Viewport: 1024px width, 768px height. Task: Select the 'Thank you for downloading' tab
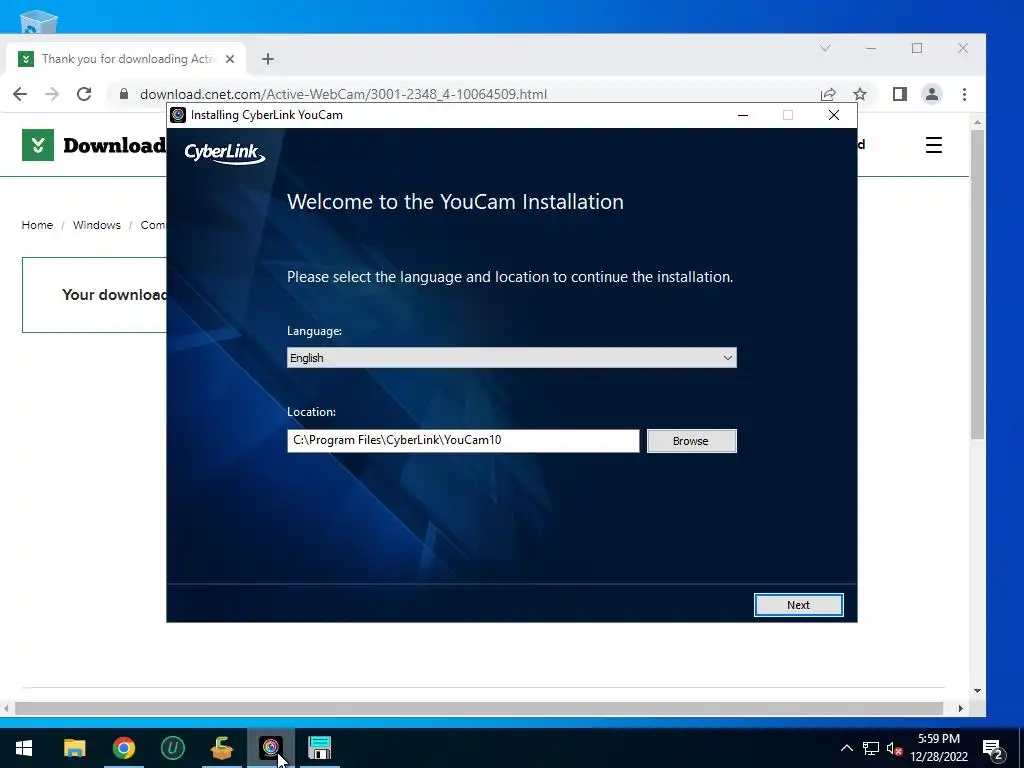(x=127, y=59)
